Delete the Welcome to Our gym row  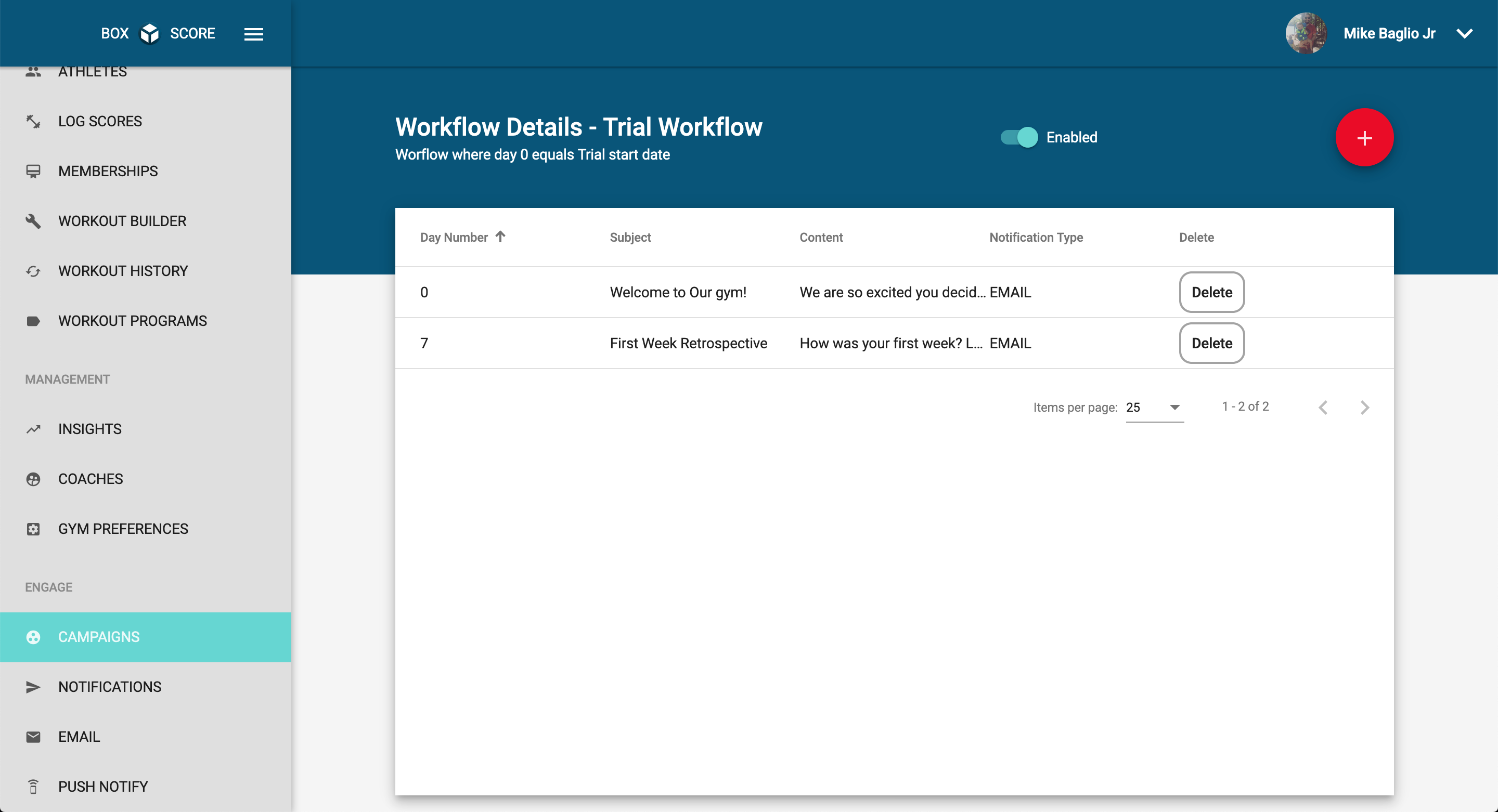[x=1211, y=292]
